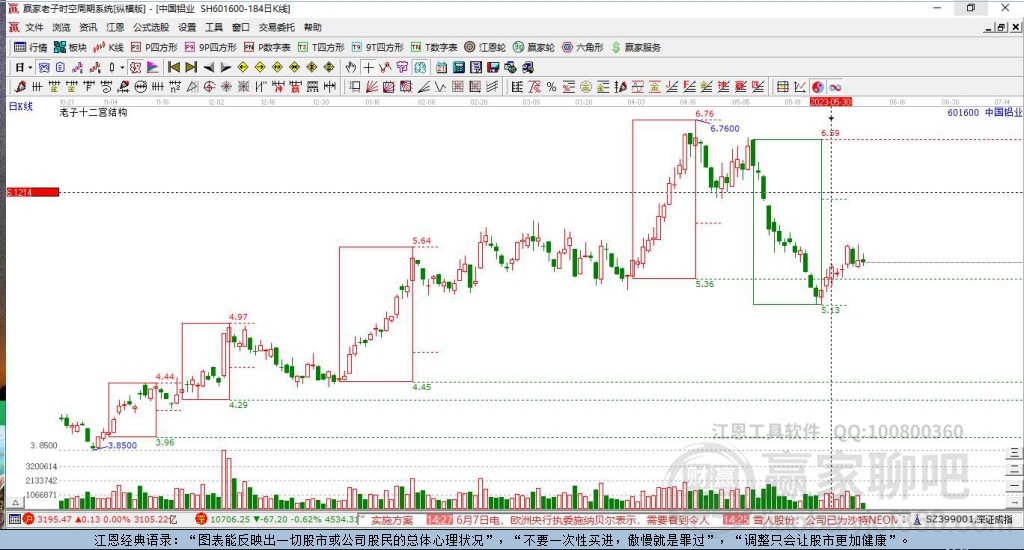Select the percent % tool icon
1024x550 pixels.
(x=551, y=87)
